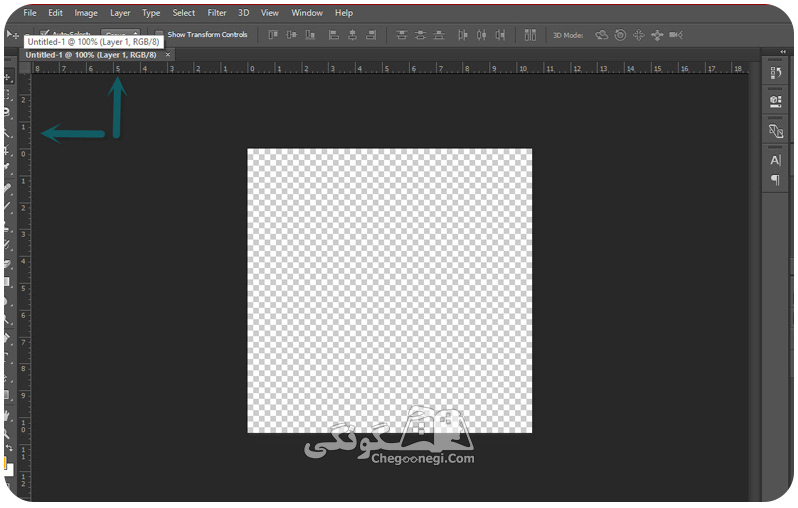Distribute bottom edges of layers
Viewport: 798px width, 508px height.
pyautogui.click(x=439, y=35)
